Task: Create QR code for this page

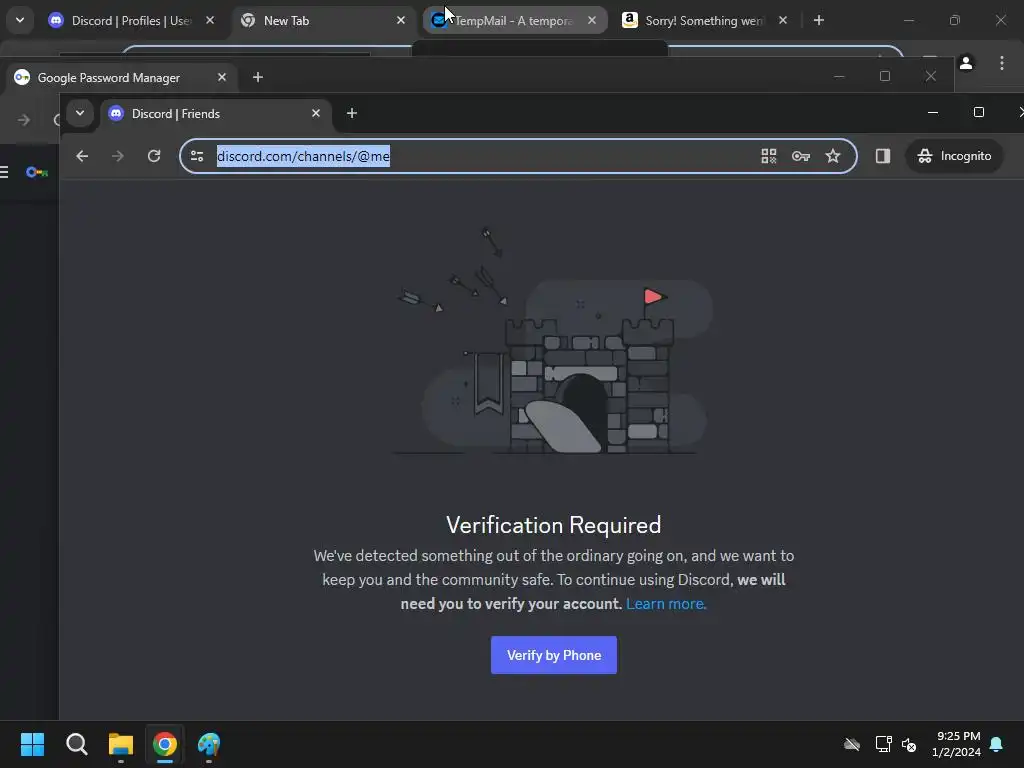Action: coord(769,156)
